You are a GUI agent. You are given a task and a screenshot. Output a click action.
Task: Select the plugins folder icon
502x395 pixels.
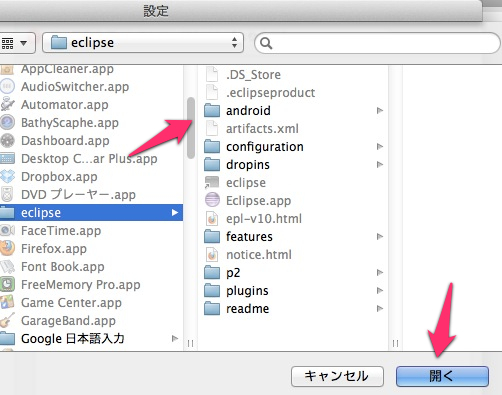click(x=212, y=291)
